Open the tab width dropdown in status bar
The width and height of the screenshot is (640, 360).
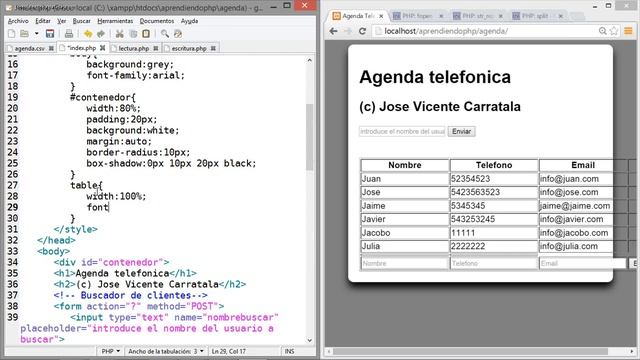(x=166, y=351)
